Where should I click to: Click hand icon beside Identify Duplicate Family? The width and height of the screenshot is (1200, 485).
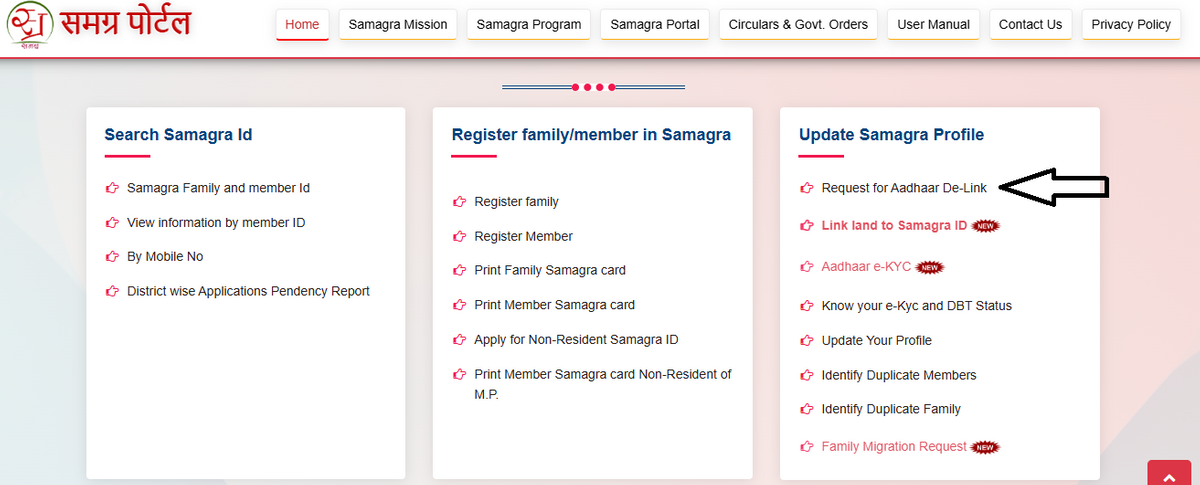click(807, 409)
